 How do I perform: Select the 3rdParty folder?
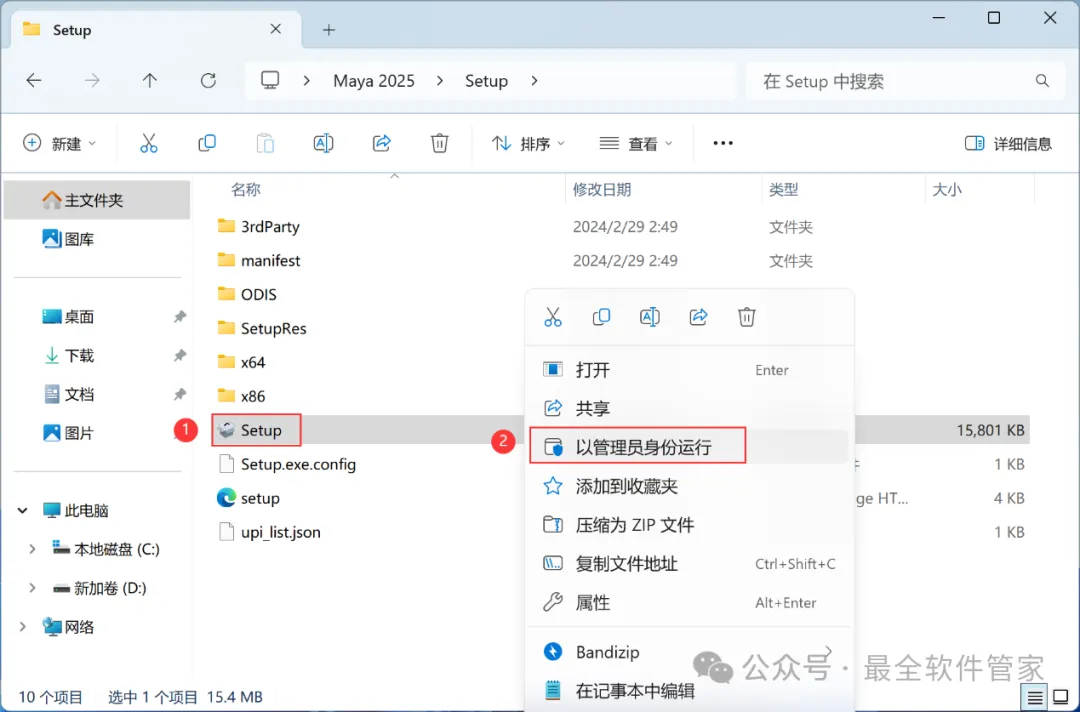[258, 226]
